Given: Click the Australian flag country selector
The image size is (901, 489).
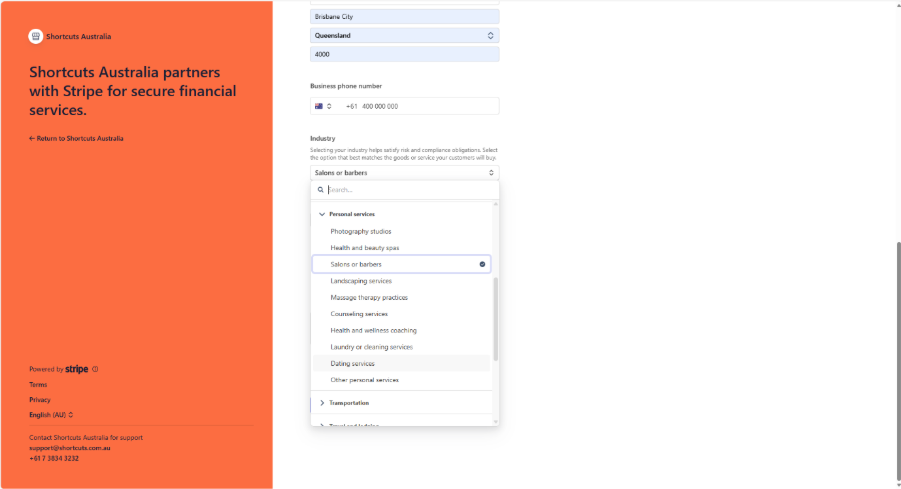Looking at the screenshot, I should tap(323, 106).
